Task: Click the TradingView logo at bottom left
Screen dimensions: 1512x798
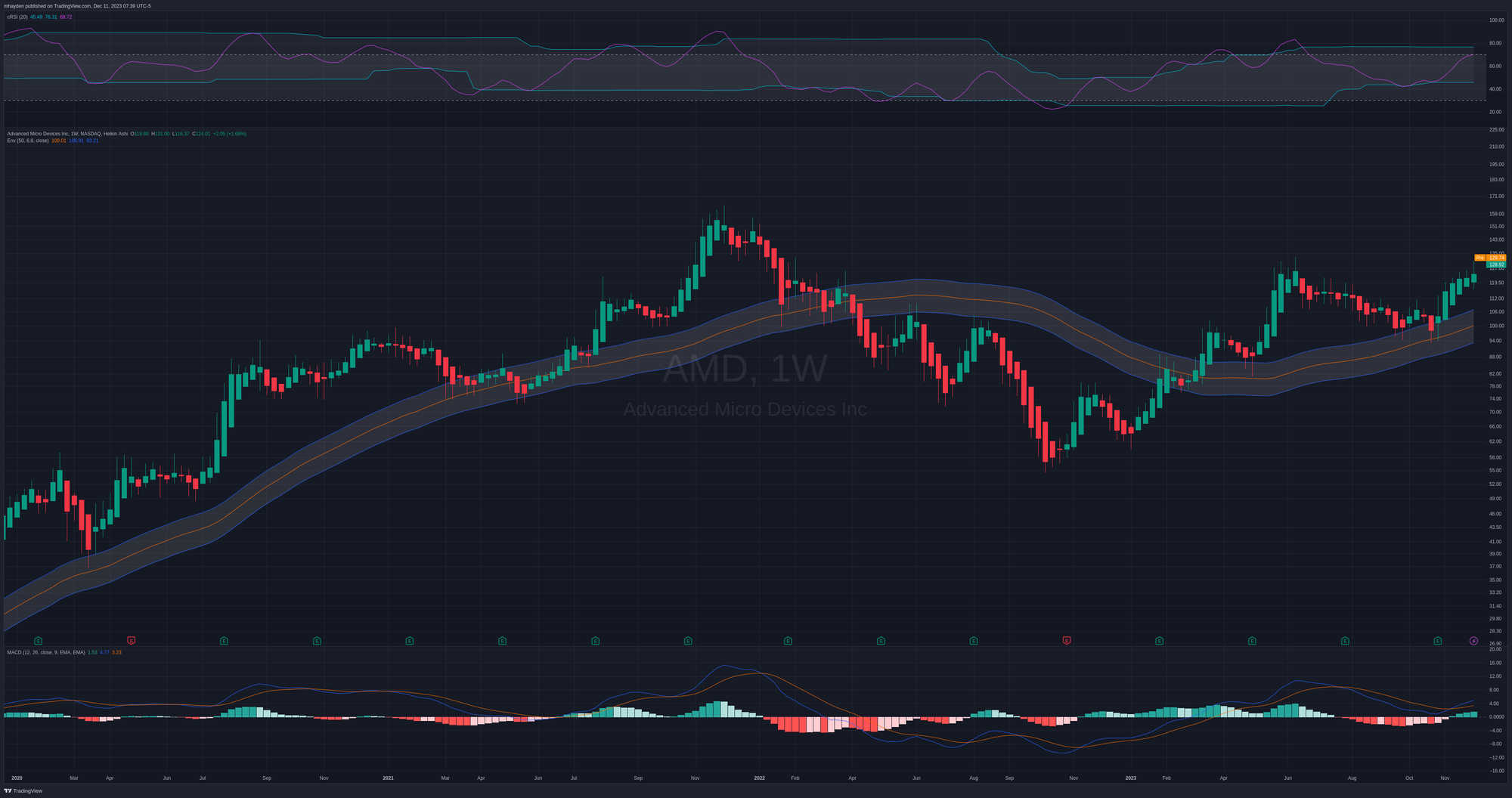Action: pyautogui.click(x=23, y=790)
